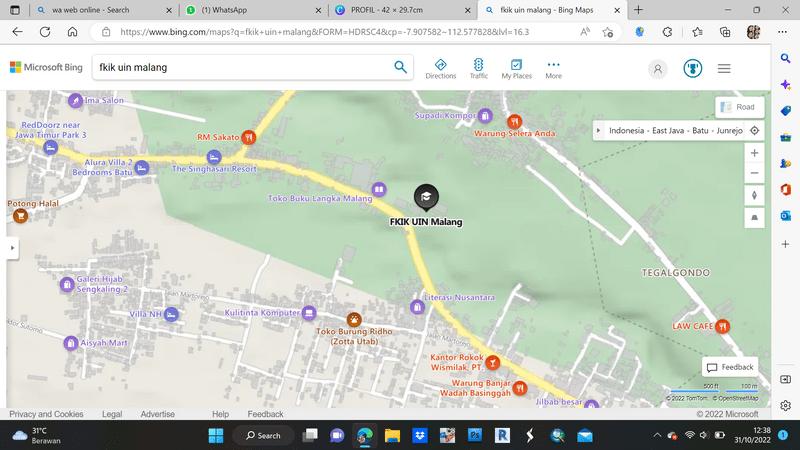Select the Potong Halal shop marker
The height and width of the screenshot is (450, 800).
[20, 216]
